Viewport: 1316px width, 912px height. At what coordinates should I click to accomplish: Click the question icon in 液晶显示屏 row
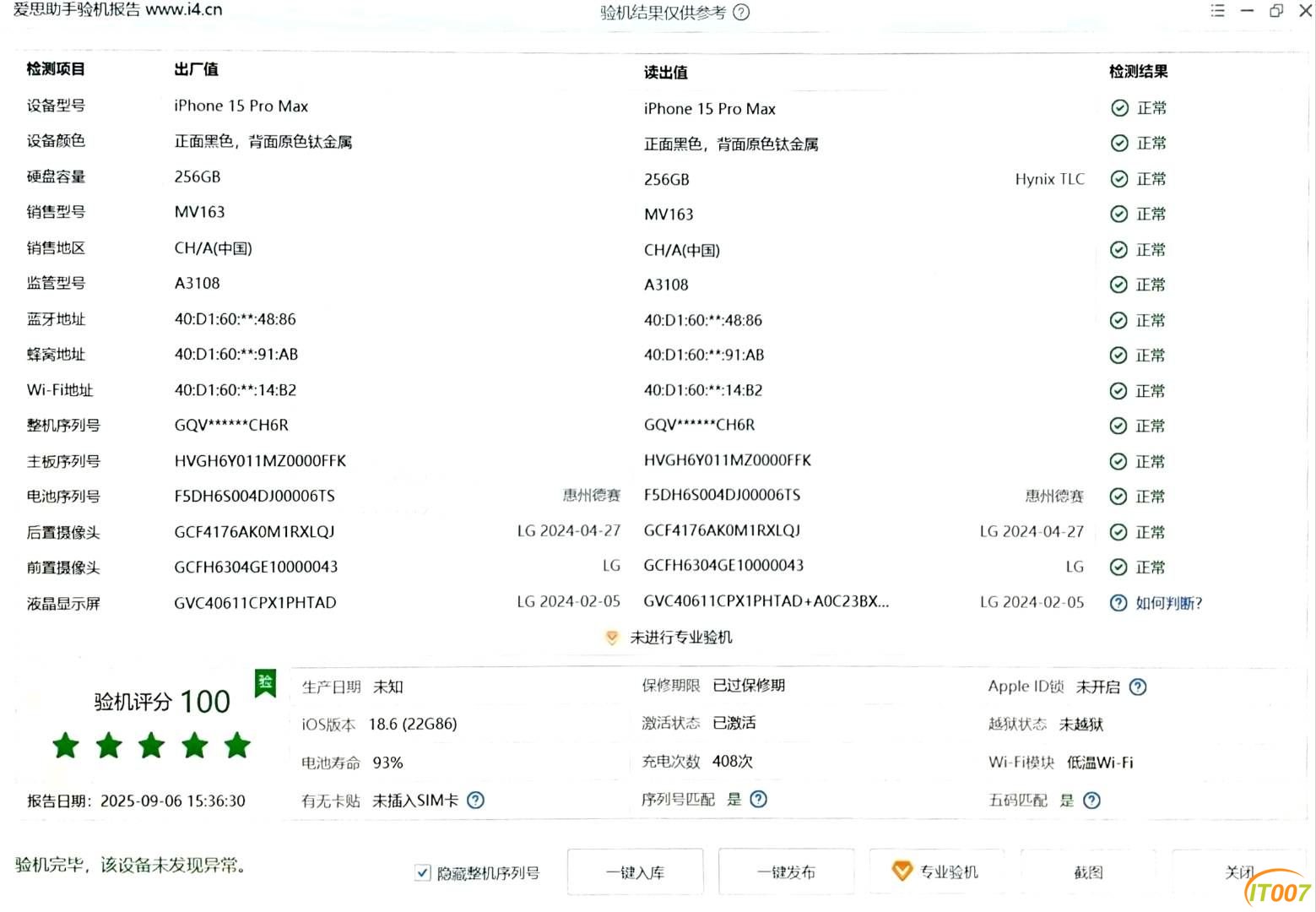click(x=1118, y=603)
